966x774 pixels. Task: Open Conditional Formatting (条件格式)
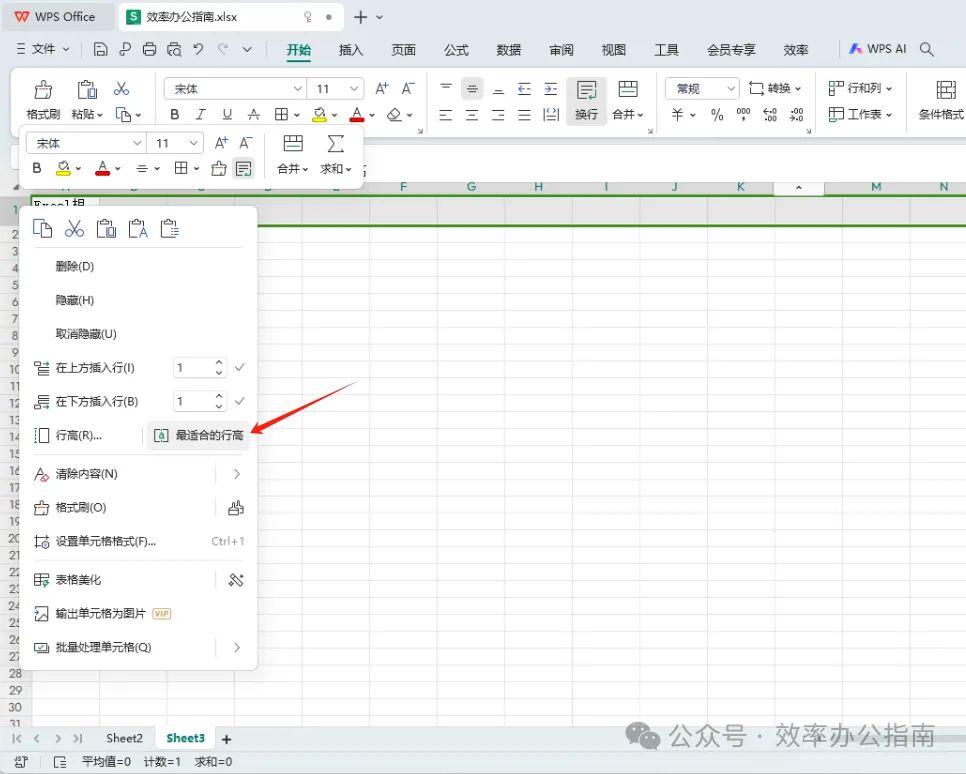click(943, 100)
